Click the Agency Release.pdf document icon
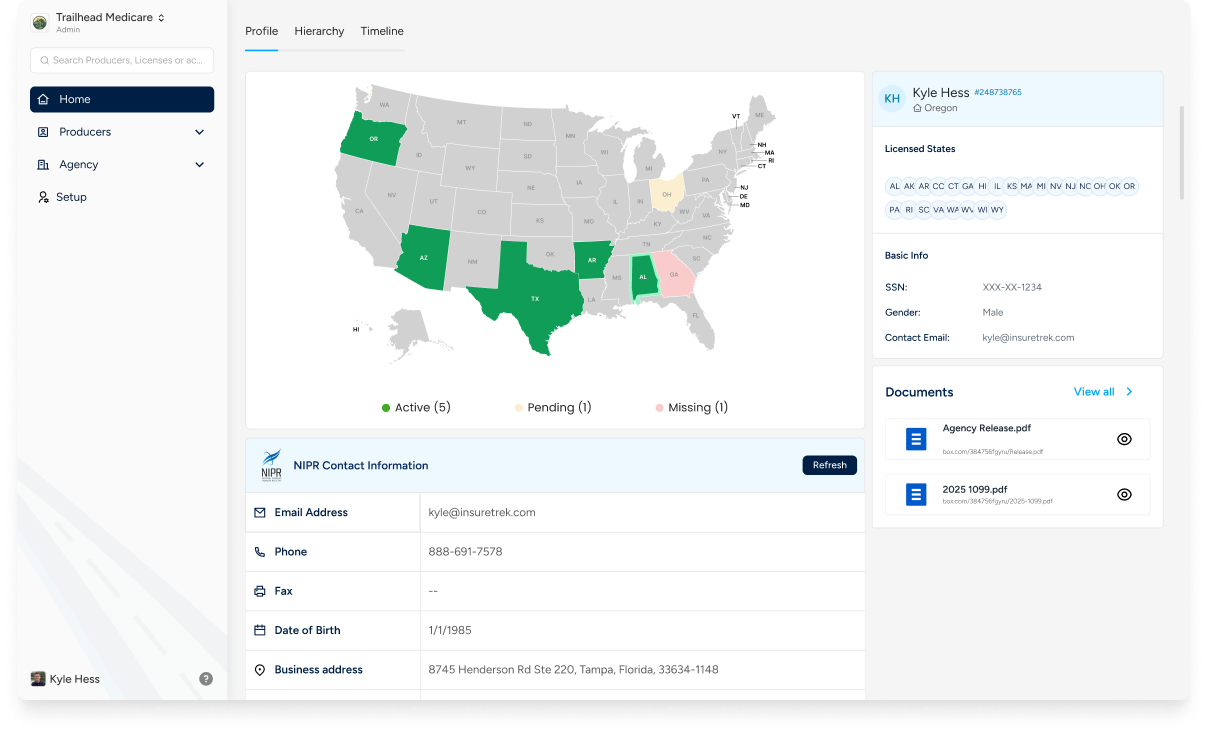The width and height of the screenshot is (1207, 733). point(916,439)
